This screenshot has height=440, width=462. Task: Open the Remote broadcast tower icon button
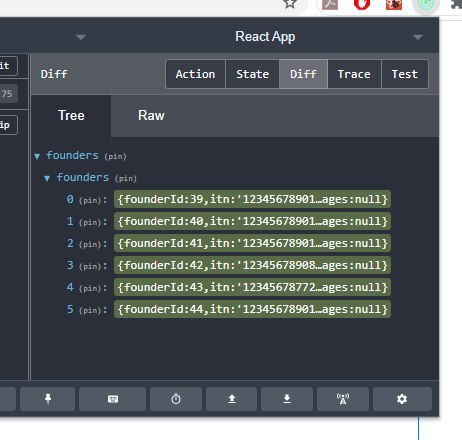click(x=343, y=399)
